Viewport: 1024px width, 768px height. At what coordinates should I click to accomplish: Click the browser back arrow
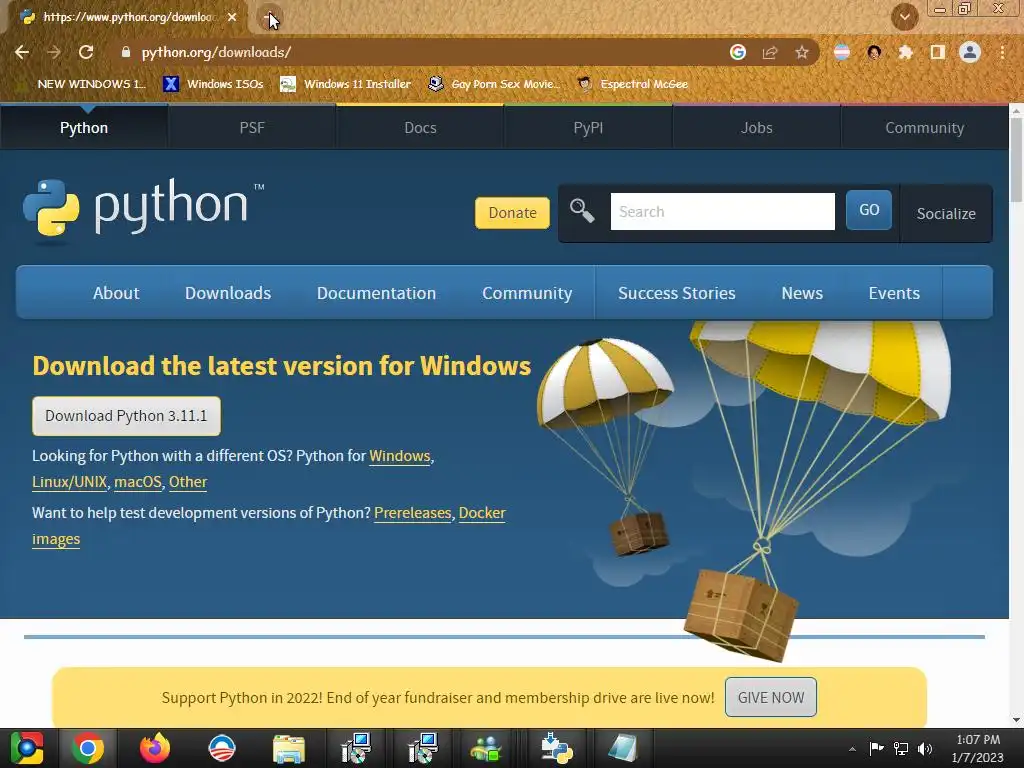[22, 52]
